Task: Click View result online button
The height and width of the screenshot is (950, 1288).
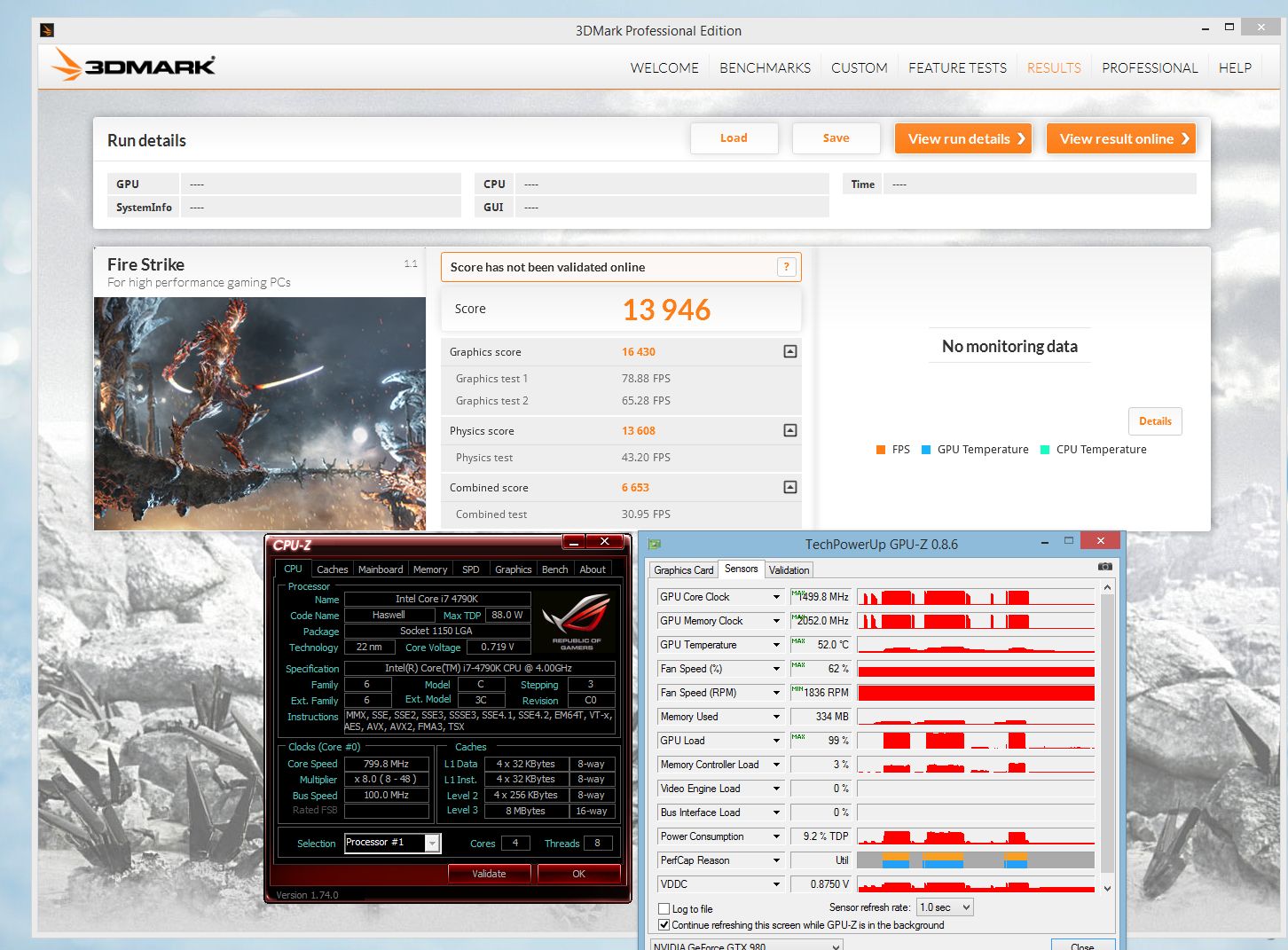Action: tap(1121, 138)
